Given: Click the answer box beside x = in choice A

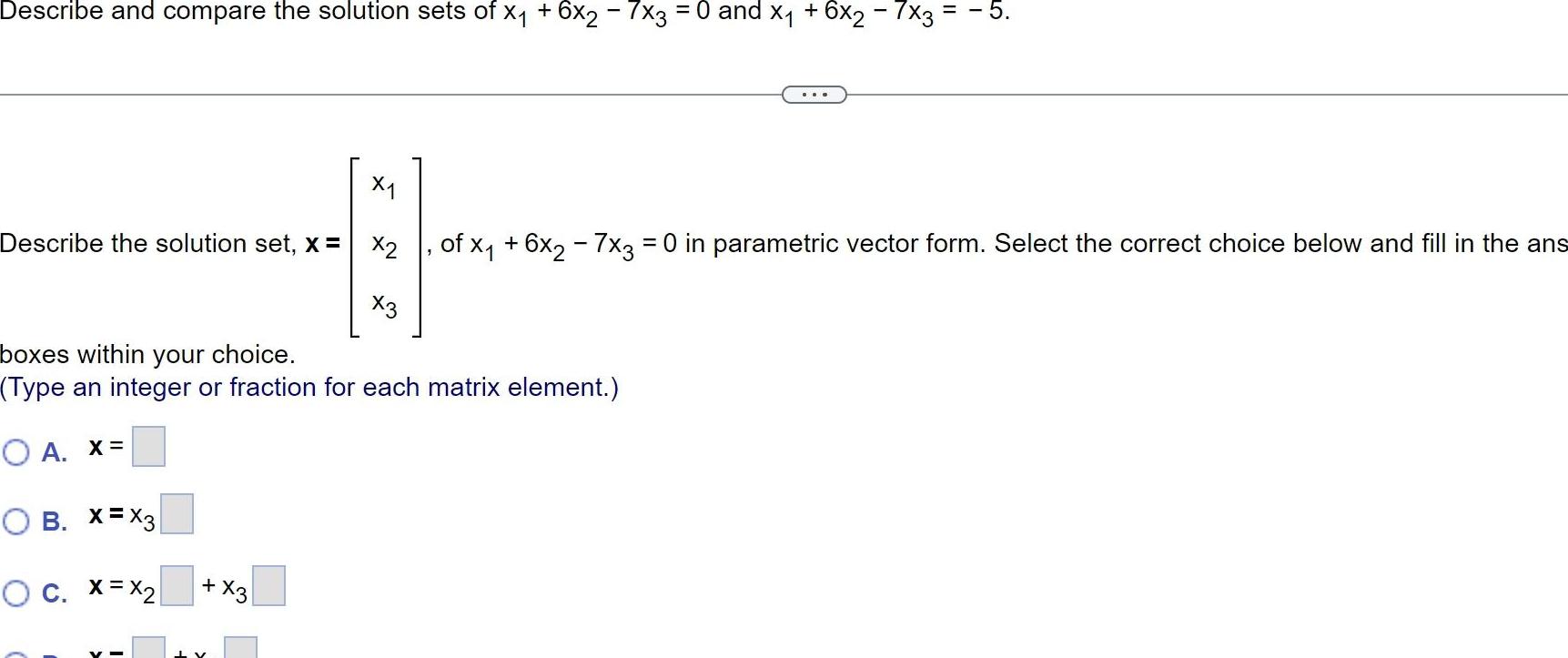Looking at the screenshot, I should (149, 447).
